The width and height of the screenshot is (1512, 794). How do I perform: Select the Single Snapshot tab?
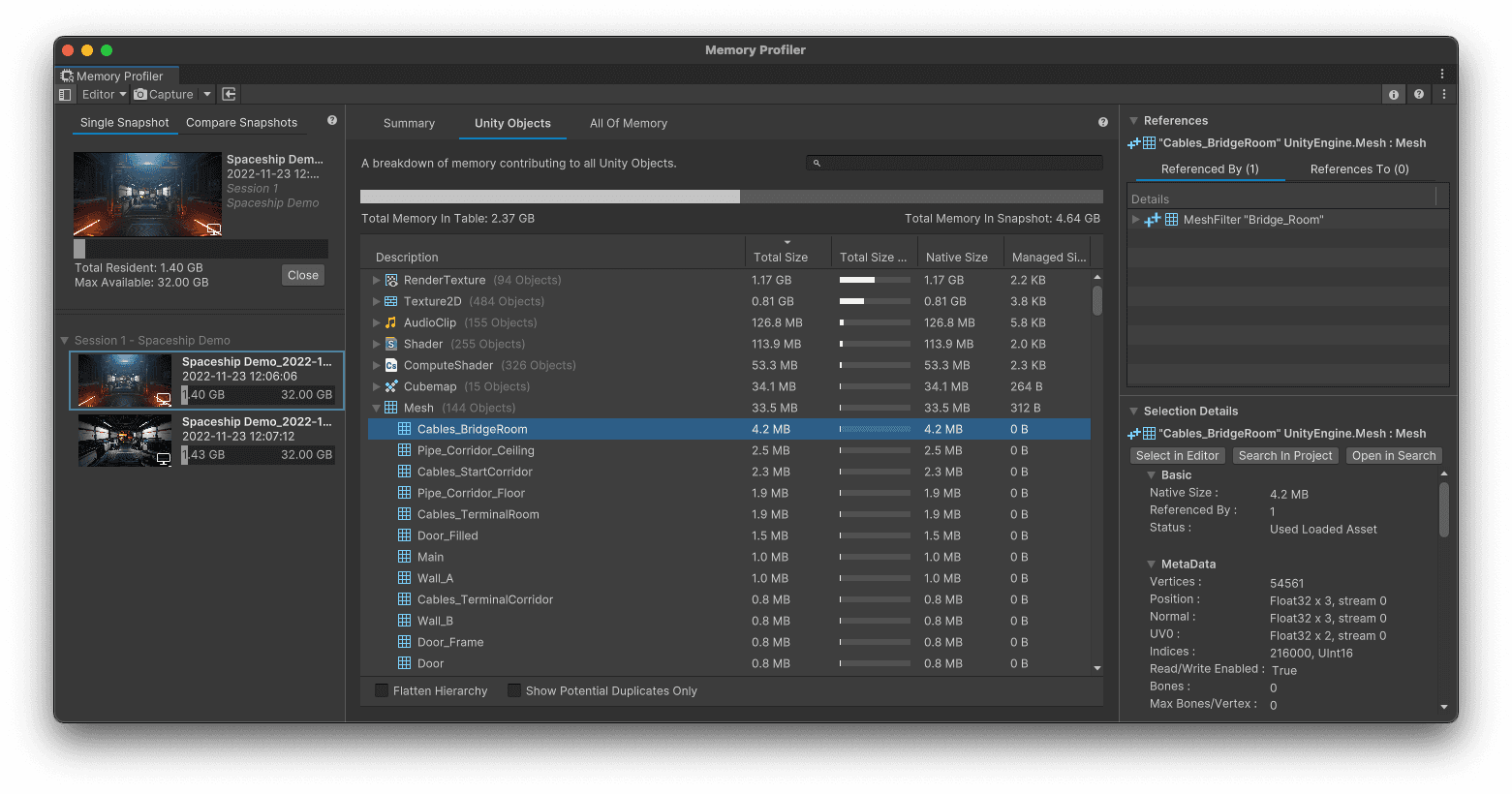pos(124,123)
